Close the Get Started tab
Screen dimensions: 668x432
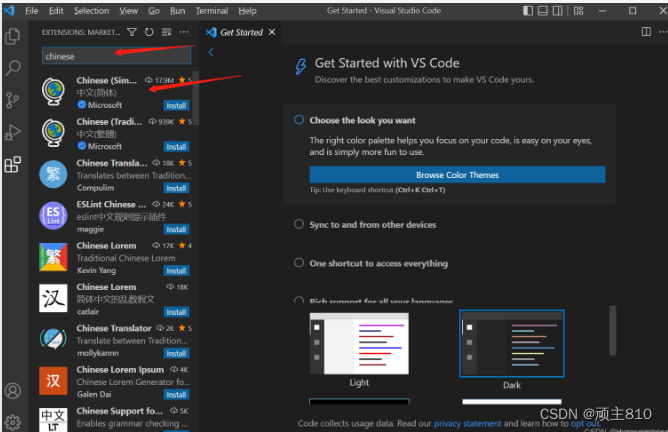click(x=272, y=32)
